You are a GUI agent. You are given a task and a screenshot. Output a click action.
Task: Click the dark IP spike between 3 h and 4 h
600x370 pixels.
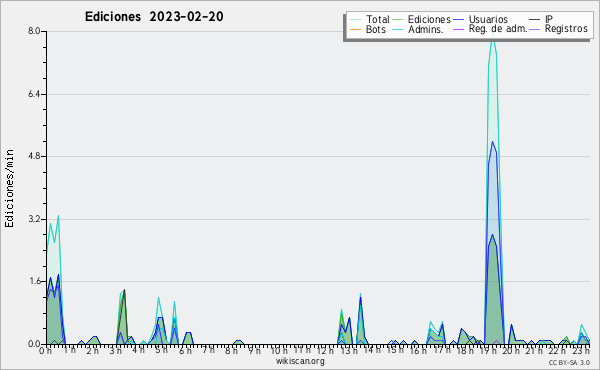[124, 290]
